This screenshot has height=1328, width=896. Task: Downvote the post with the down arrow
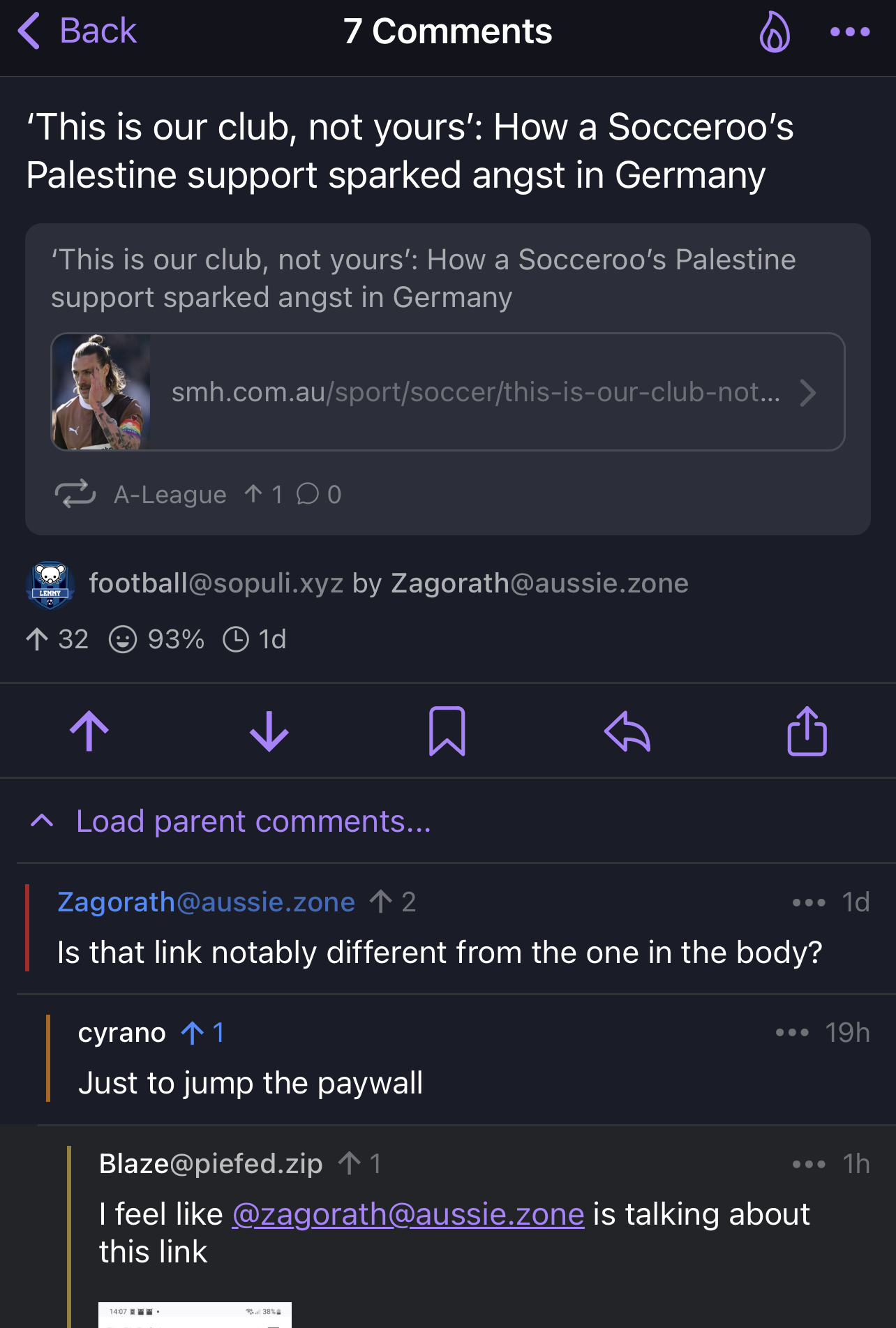(x=269, y=731)
